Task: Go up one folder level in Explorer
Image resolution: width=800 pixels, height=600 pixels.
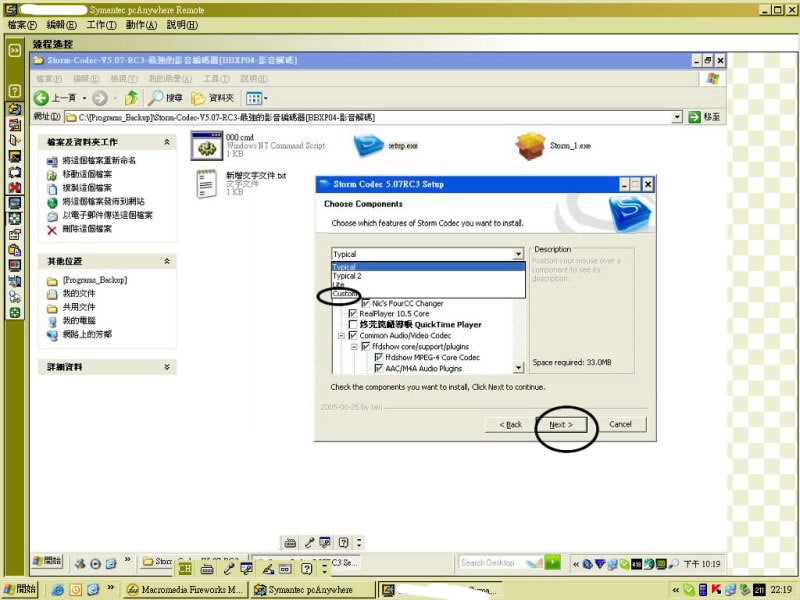Action: (x=131, y=98)
